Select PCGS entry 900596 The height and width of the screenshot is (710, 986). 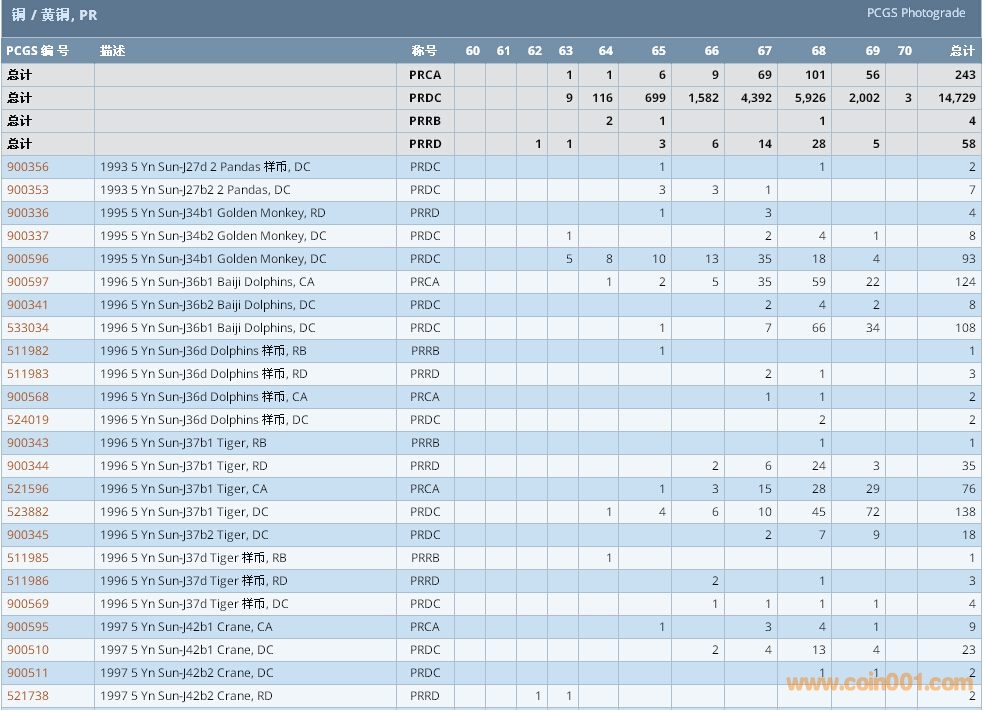click(x=27, y=259)
